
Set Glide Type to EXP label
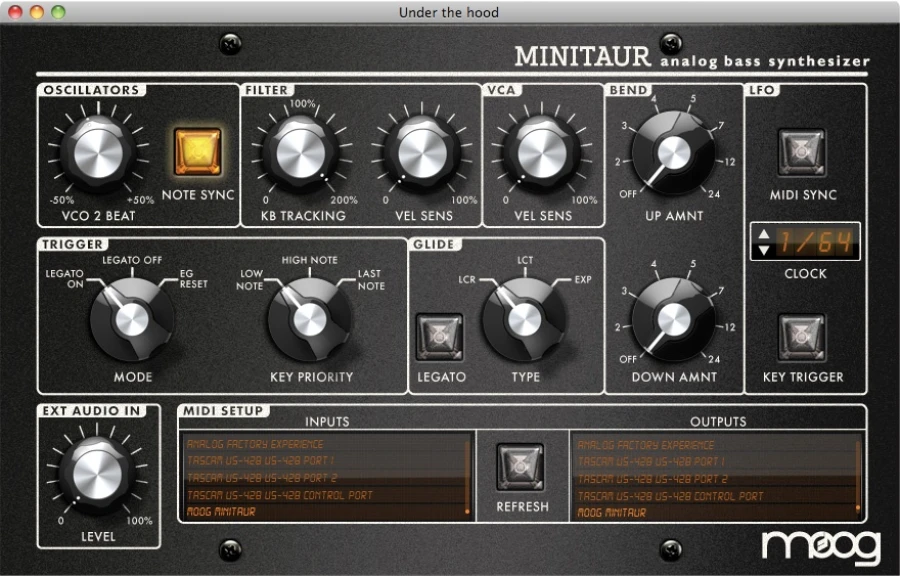[x=583, y=279]
